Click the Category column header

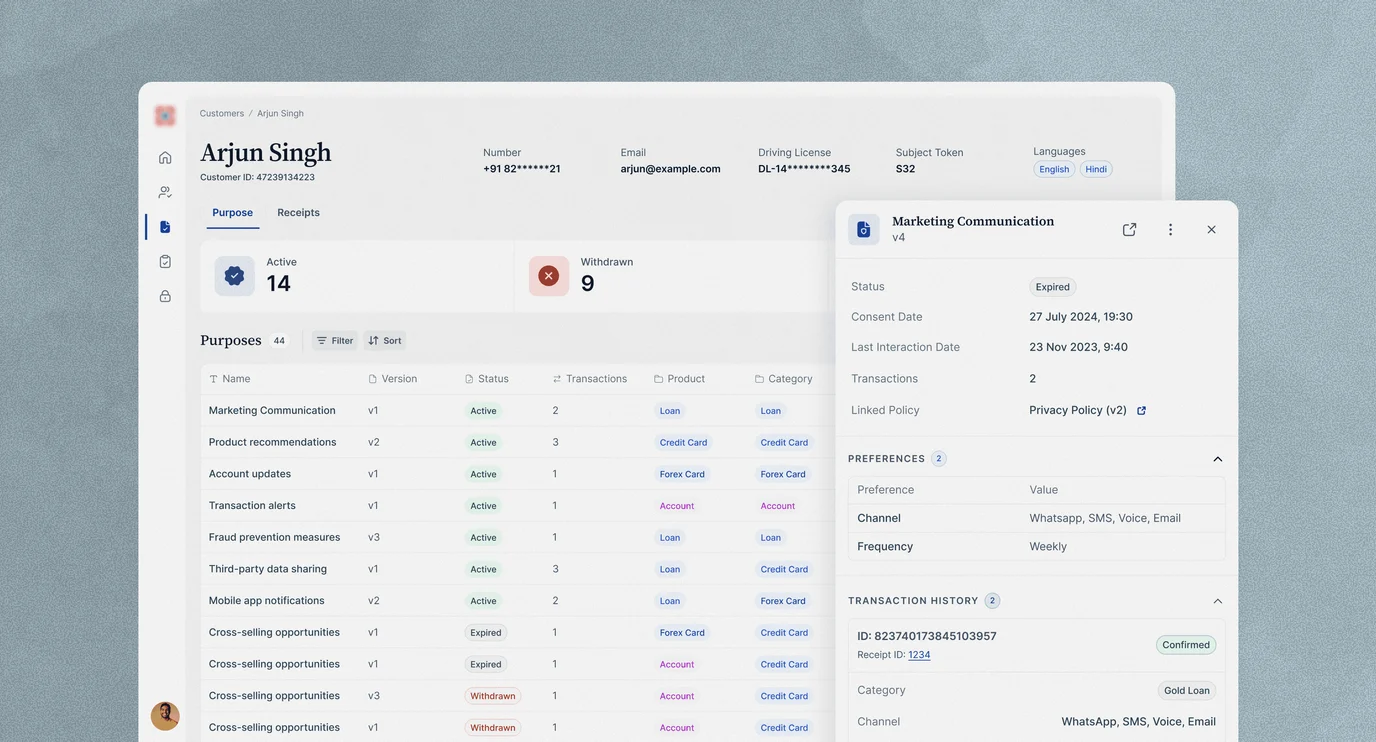click(783, 379)
